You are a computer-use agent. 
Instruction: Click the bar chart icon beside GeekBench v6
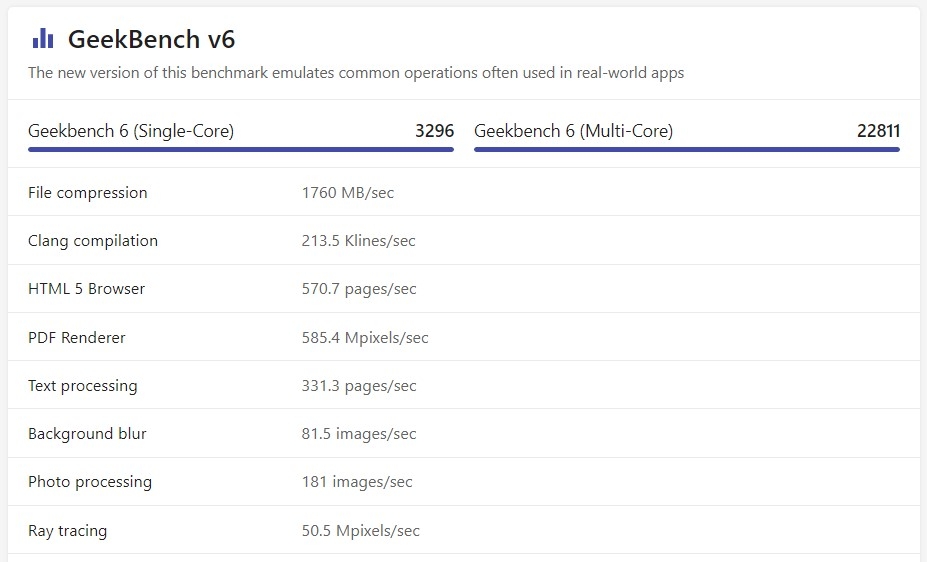[x=43, y=38]
